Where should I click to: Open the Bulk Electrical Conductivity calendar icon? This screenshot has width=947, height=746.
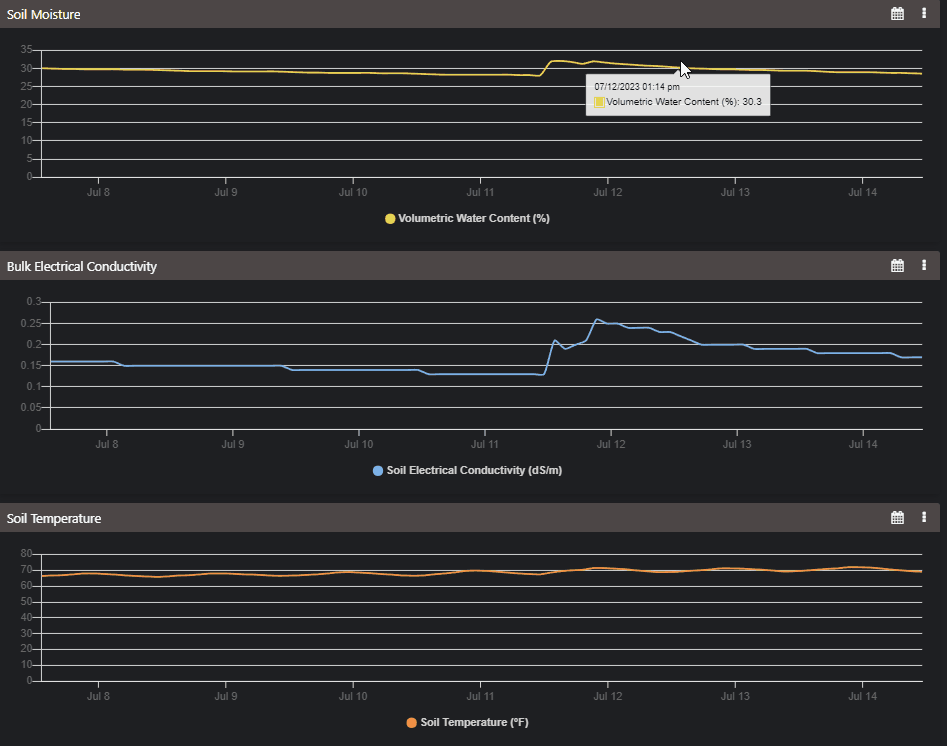click(x=897, y=265)
